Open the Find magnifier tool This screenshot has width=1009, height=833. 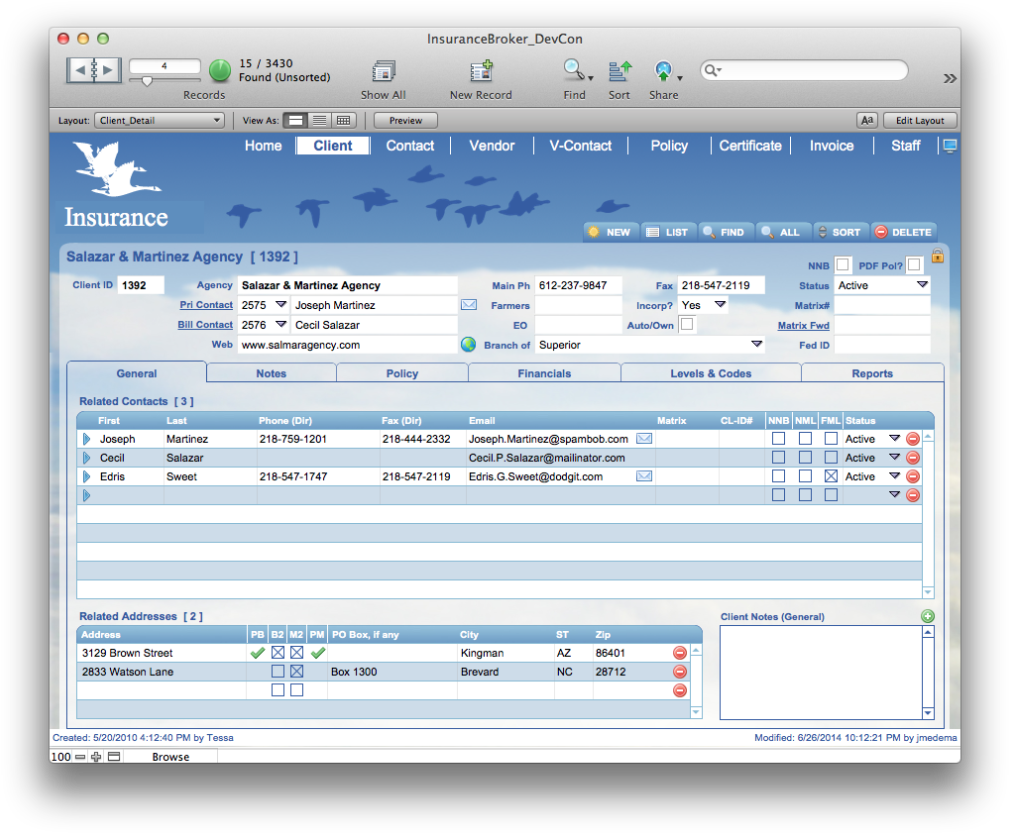pyautogui.click(x=573, y=70)
